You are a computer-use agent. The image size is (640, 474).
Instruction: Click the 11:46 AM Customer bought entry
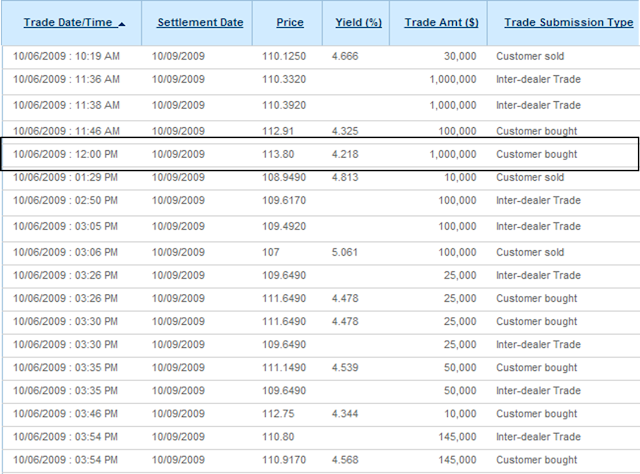click(x=320, y=131)
